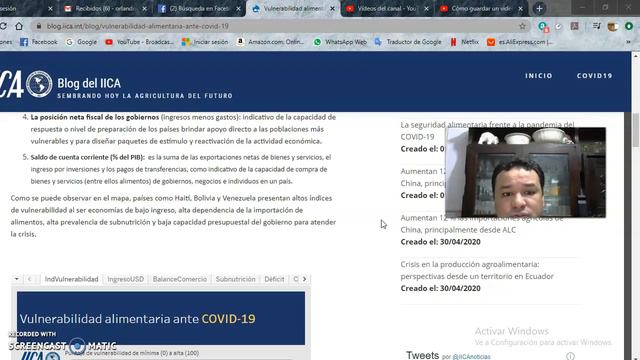Open YouTube - Broadcast bookmark
This screenshot has width=640, height=360.
coord(140,42)
